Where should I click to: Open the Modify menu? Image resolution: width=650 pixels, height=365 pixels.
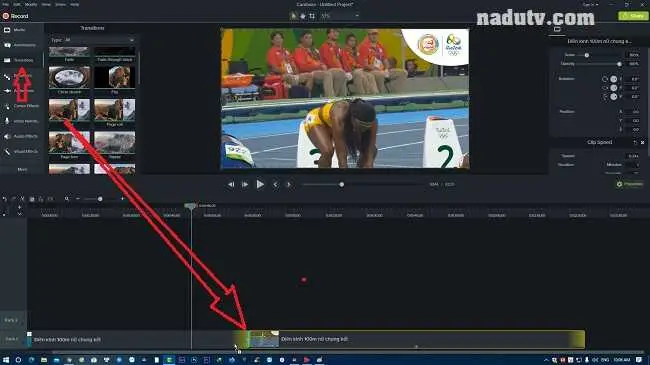tap(31, 4)
